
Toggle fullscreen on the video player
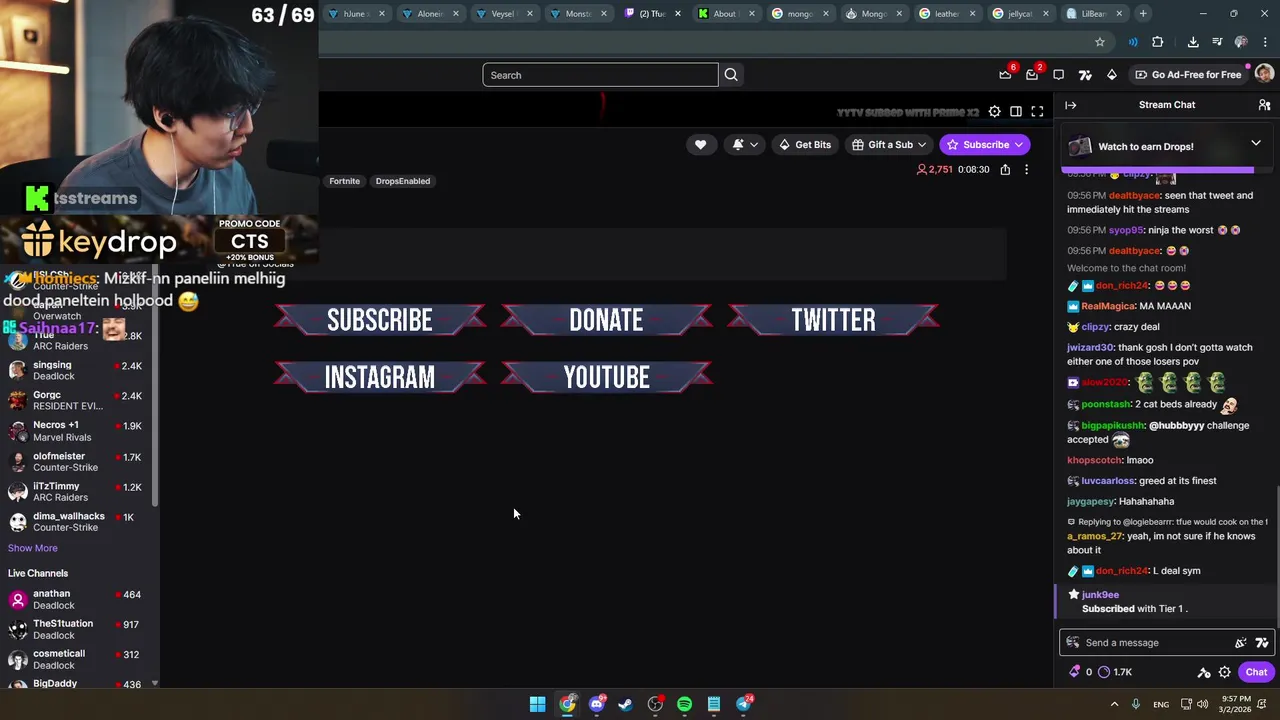(x=1037, y=112)
